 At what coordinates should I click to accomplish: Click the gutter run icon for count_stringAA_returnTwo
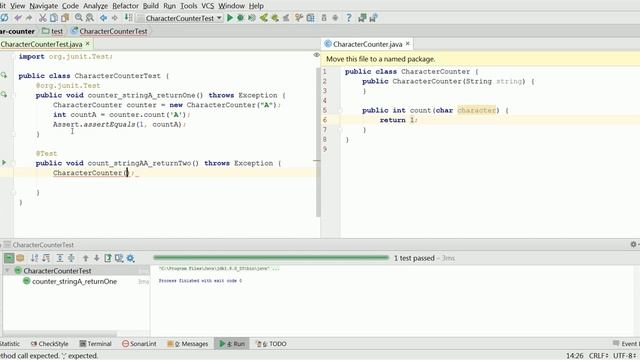4,162
